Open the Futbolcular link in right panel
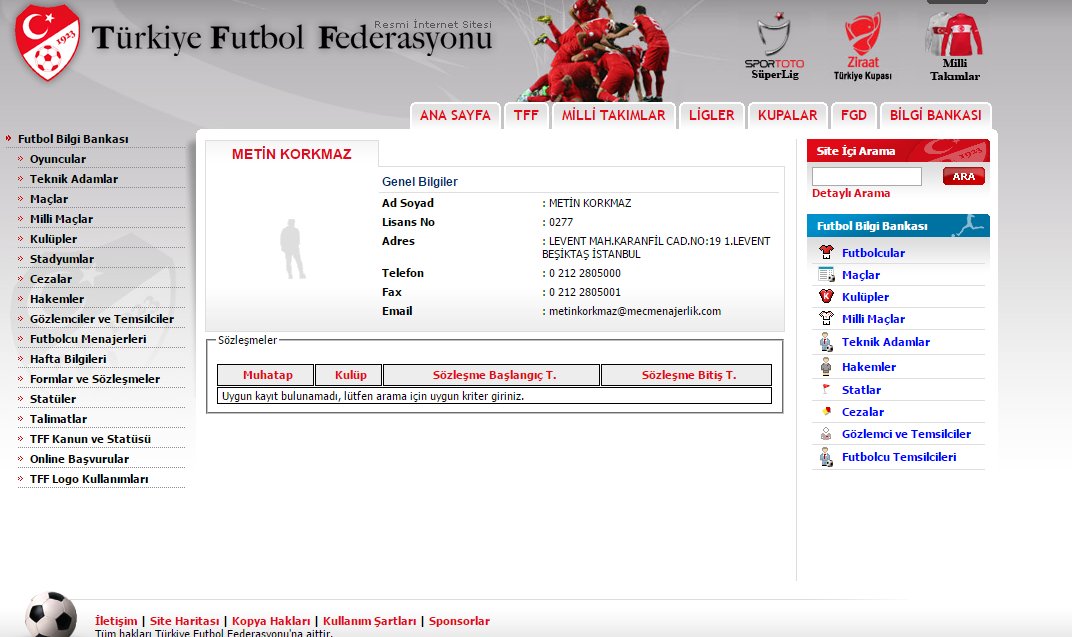Image resolution: width=1072 pixels, height=637 pixels. tap(873, 253)
